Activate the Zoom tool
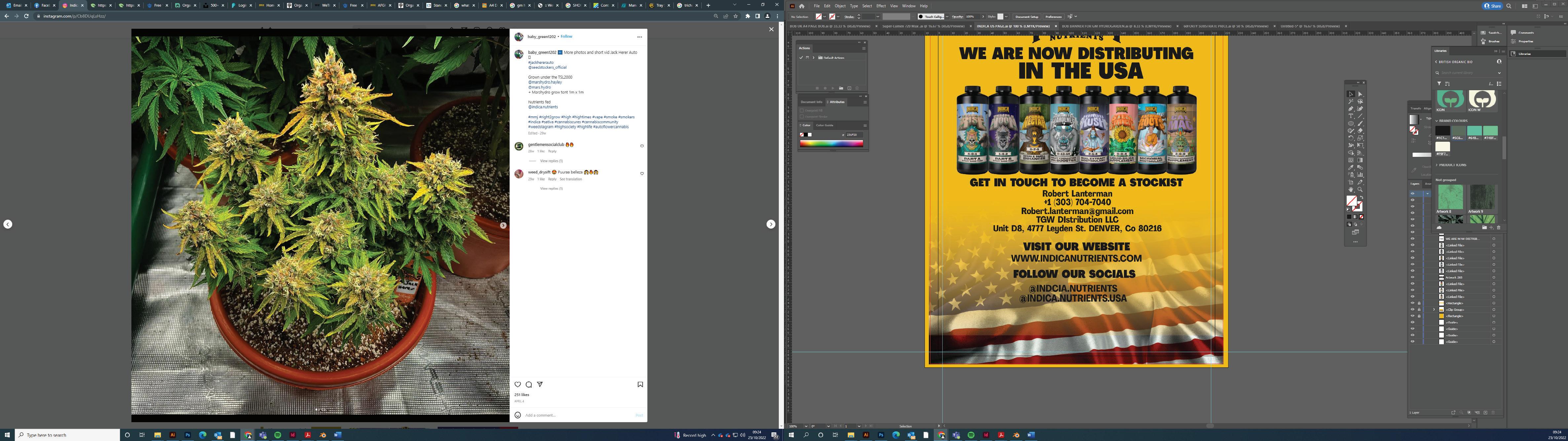 (x=1360, y=189)
